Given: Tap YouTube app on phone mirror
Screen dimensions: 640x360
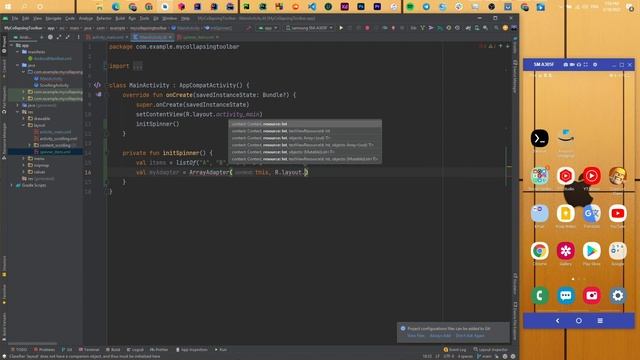Looking at the screenshot, I should point(618,213).
